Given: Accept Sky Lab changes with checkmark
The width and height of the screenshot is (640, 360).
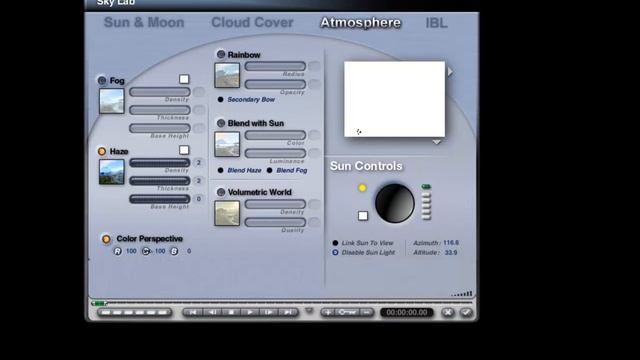Looking at the screenshot, I should (466, 313).
